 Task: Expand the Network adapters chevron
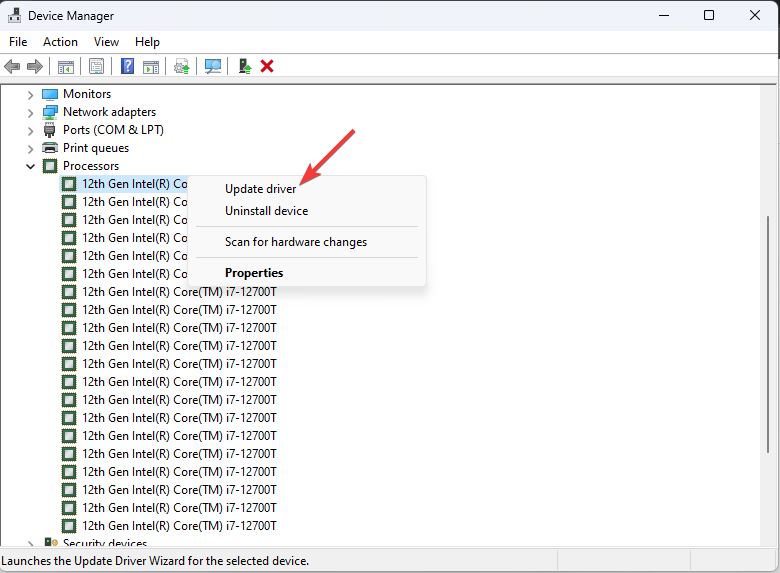[x=30, y=113]
